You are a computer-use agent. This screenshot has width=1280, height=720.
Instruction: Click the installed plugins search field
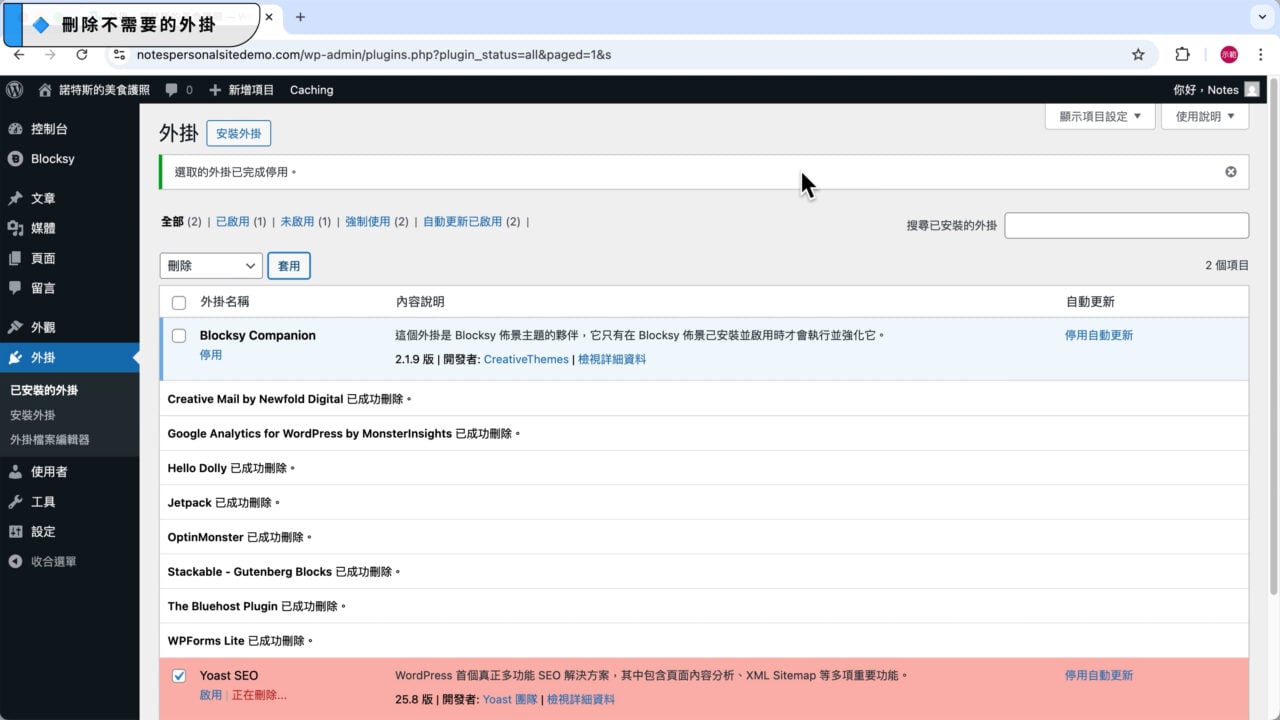click(1126, 225)
